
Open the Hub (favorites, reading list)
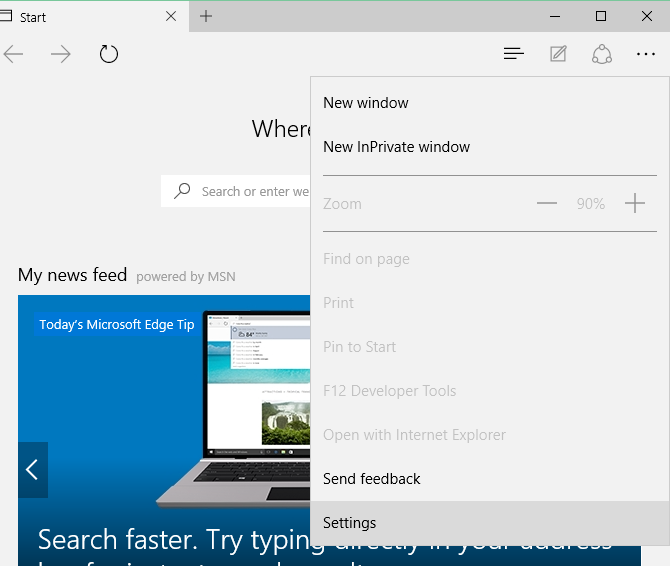coord(514,54)
